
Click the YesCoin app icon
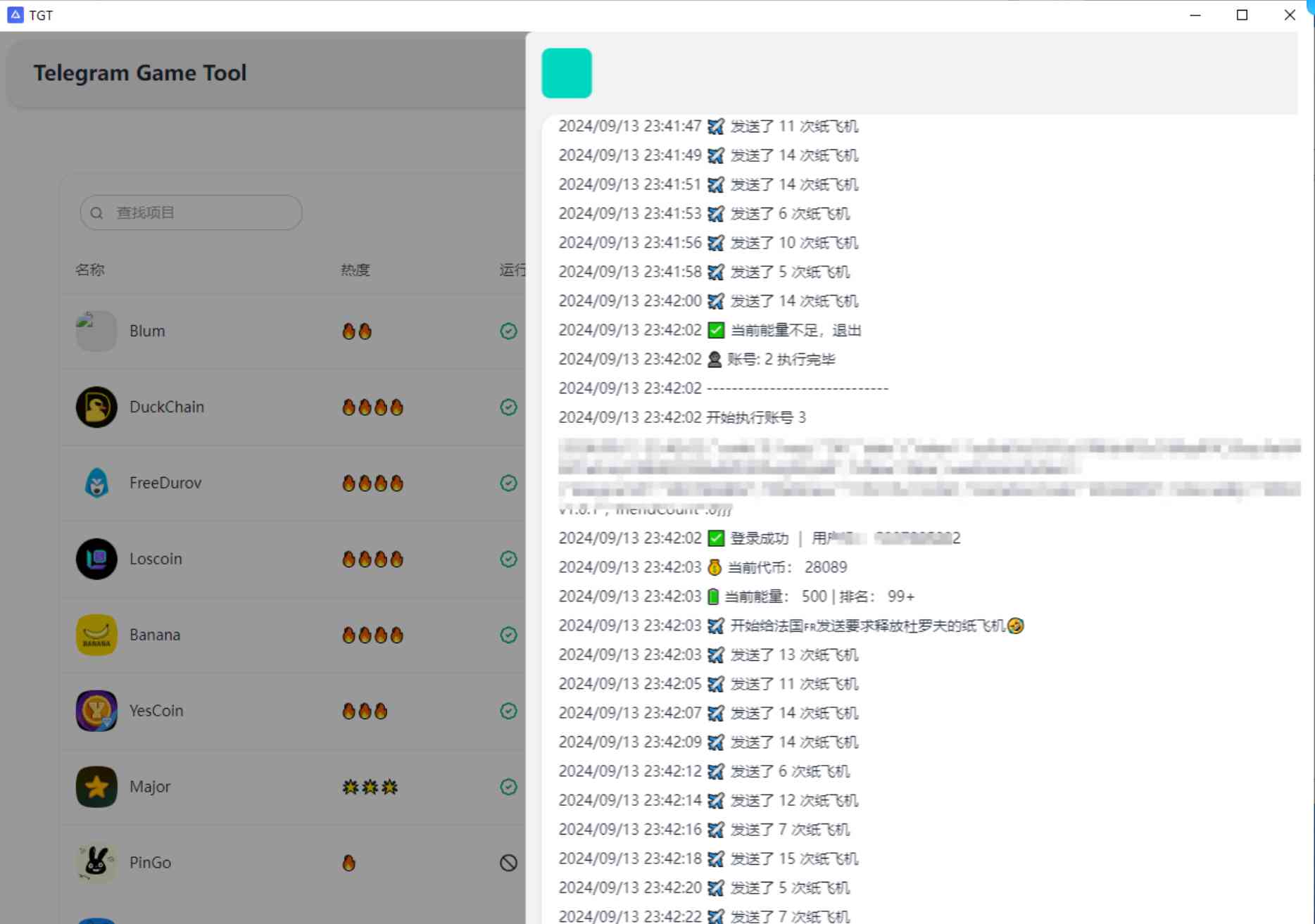coord(96,711)
